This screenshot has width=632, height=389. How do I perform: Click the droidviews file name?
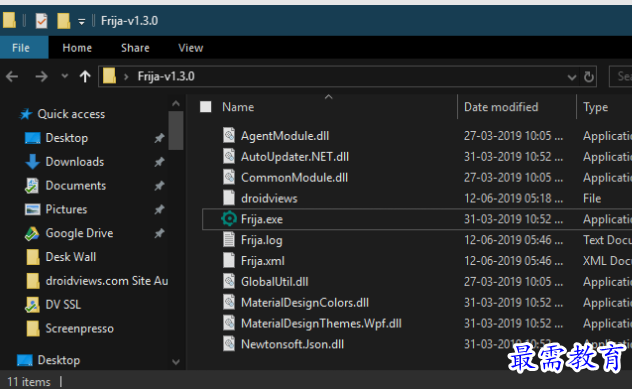pyautogui.click(x=269, y=198)
